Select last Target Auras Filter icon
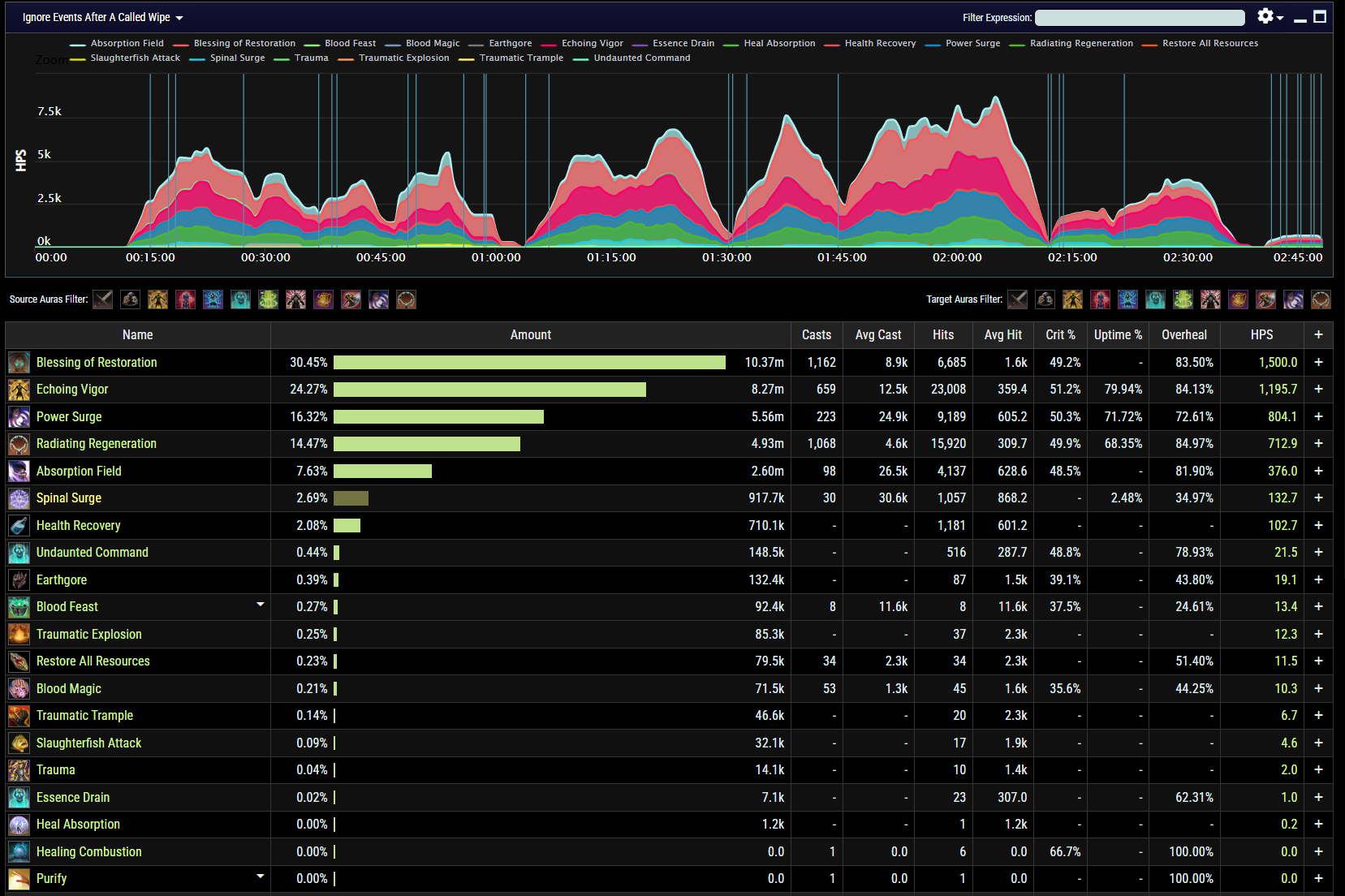 pos(1321,299)
